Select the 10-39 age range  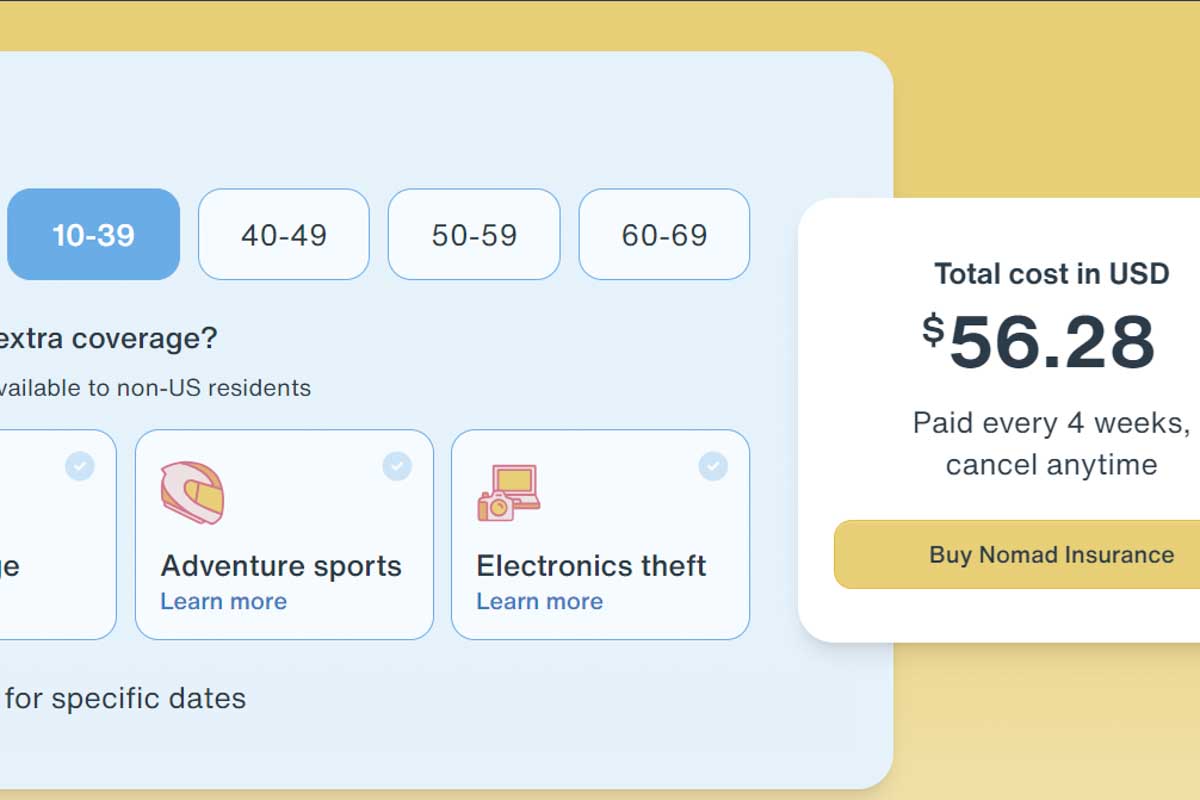(x=94, y=235)
